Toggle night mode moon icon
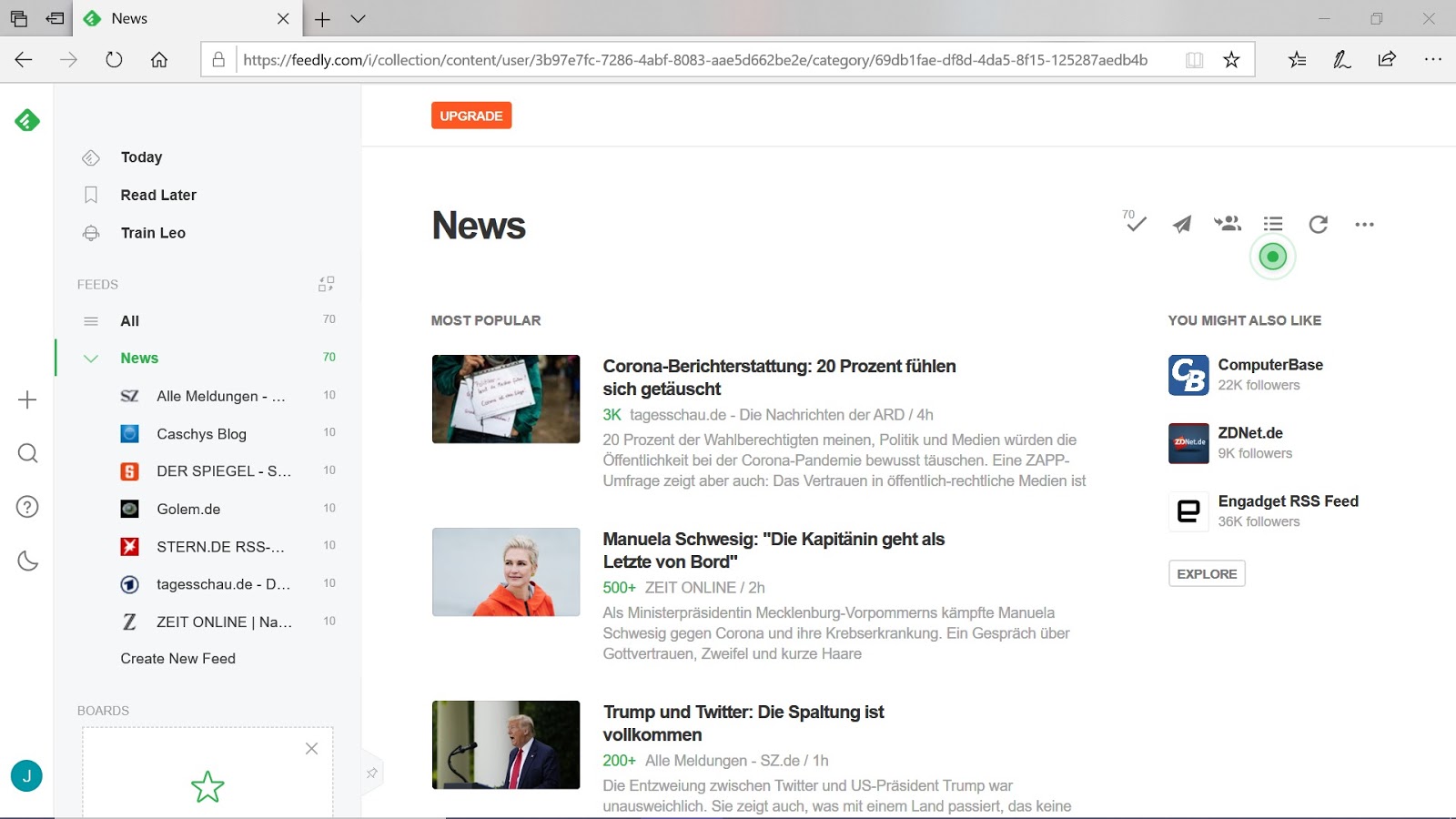The image size is (1456, 819). (x=27, y=561)
